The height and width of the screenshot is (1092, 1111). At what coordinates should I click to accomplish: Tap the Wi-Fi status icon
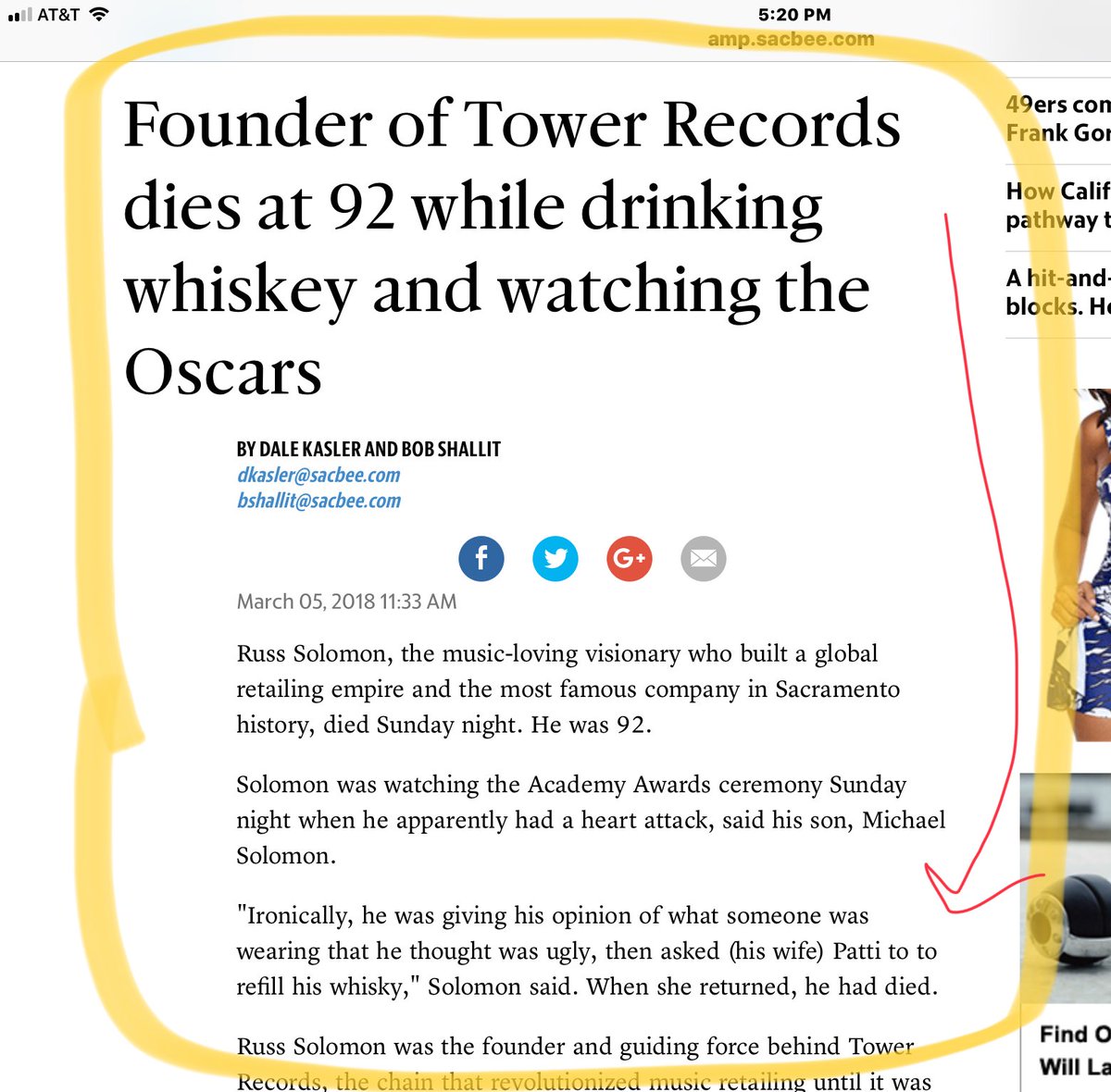pyautogui.click(x=99, y=15)
